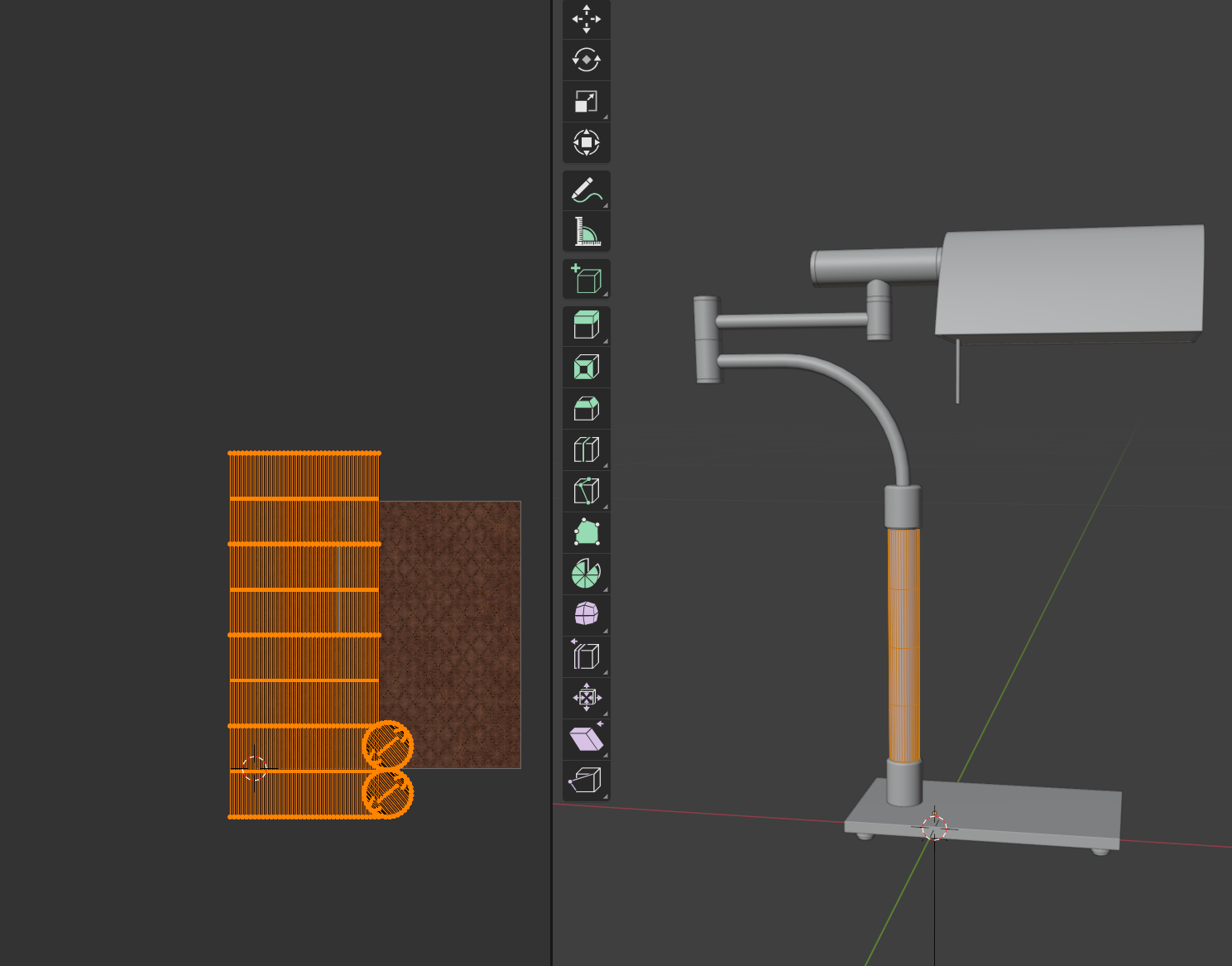Select the Inset Faces tool
This screenshot has height=966, width=1232.
click(x=587, y=367)
